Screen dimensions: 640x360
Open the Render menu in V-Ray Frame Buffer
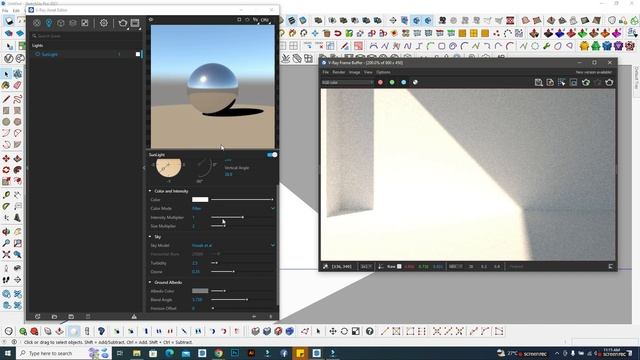point(339,72)
